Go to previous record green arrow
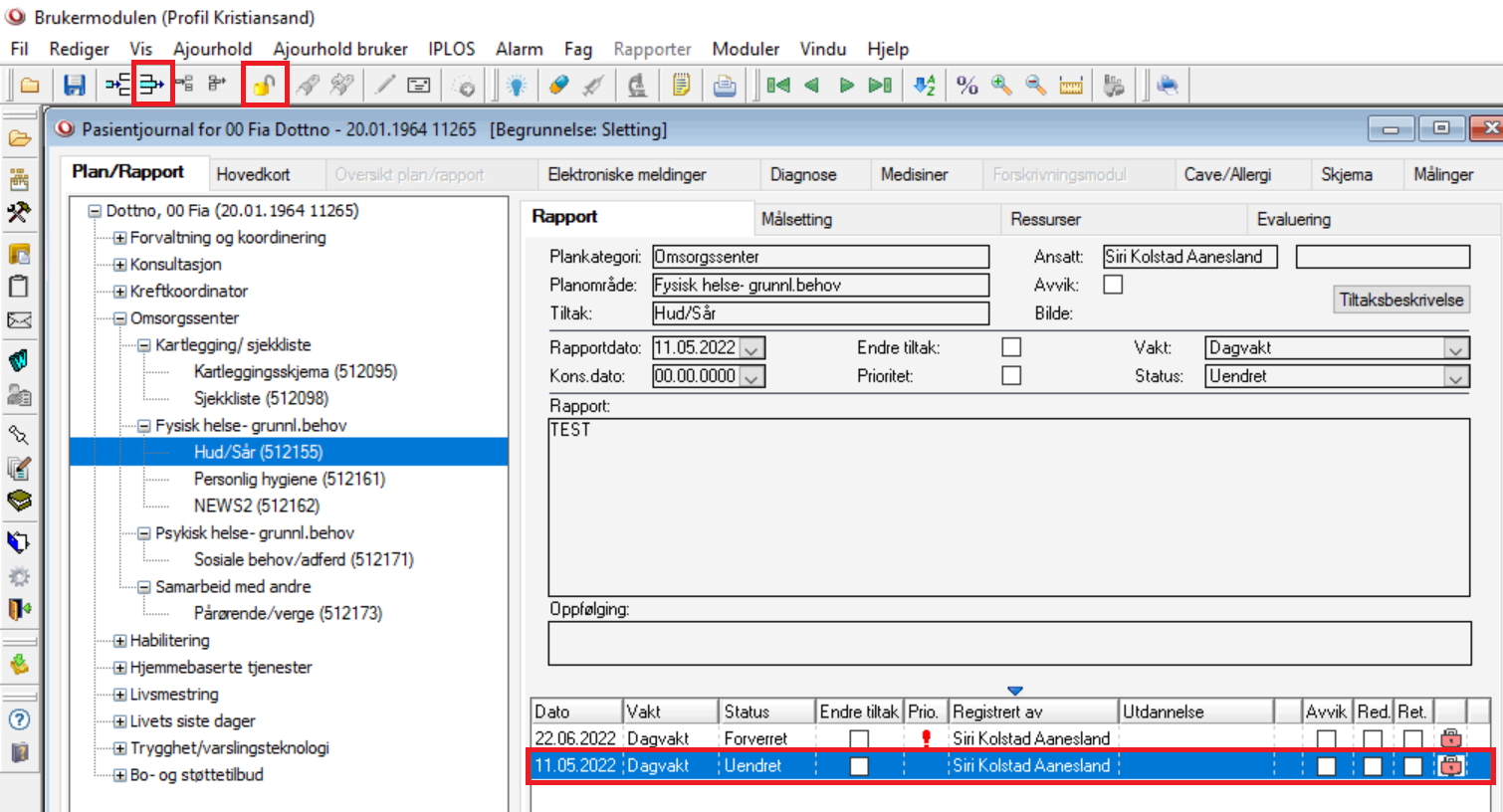 pyautogui.click(x=812, y=86)
